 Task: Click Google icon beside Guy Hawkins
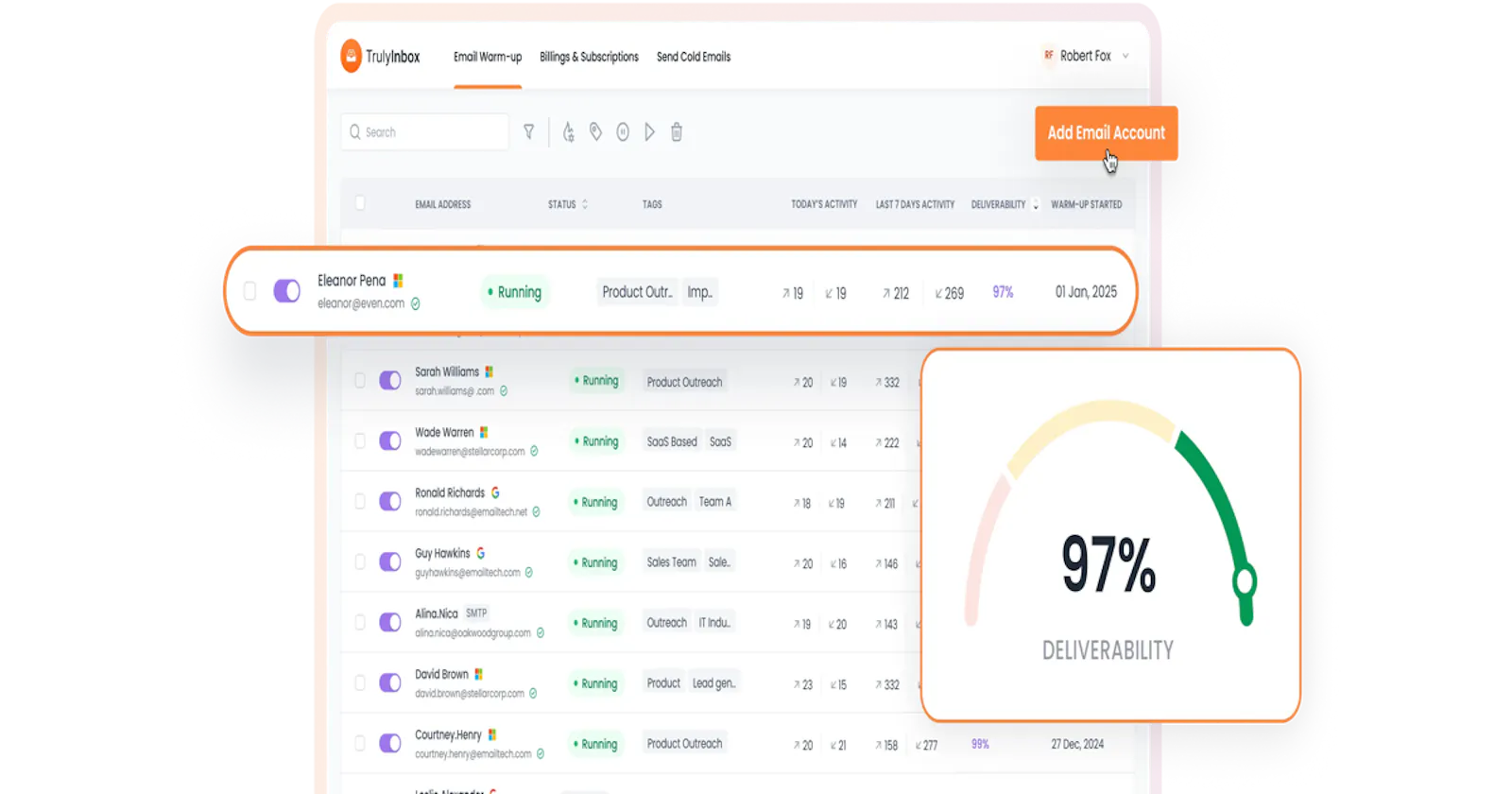(x=480, y=553)
